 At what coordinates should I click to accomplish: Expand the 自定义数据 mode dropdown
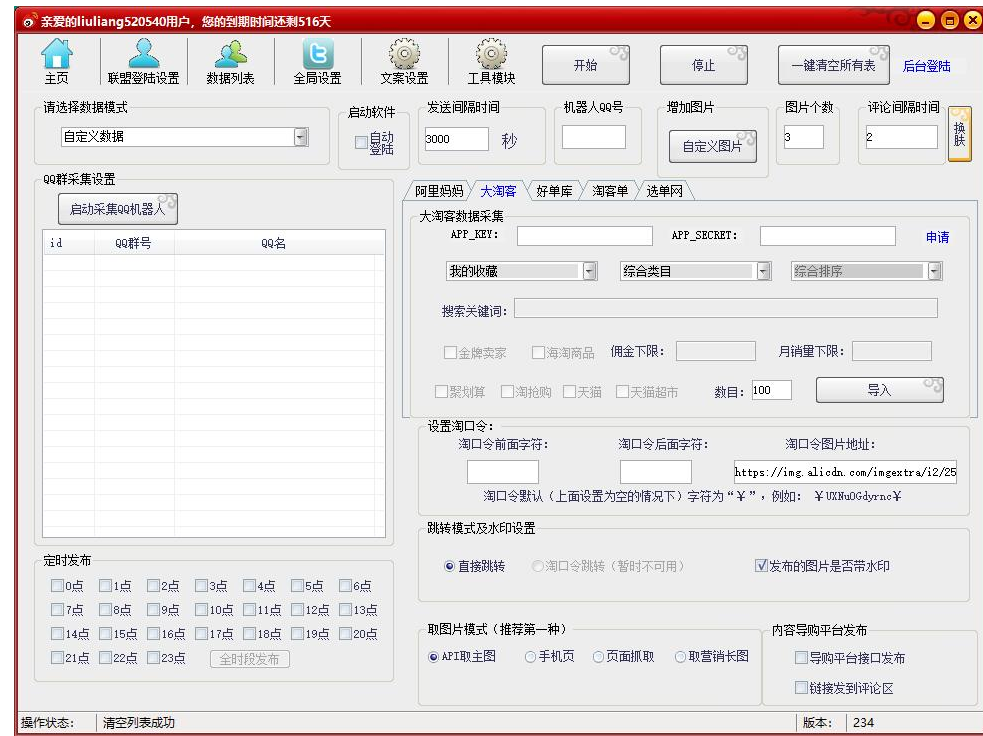point(301,137)
